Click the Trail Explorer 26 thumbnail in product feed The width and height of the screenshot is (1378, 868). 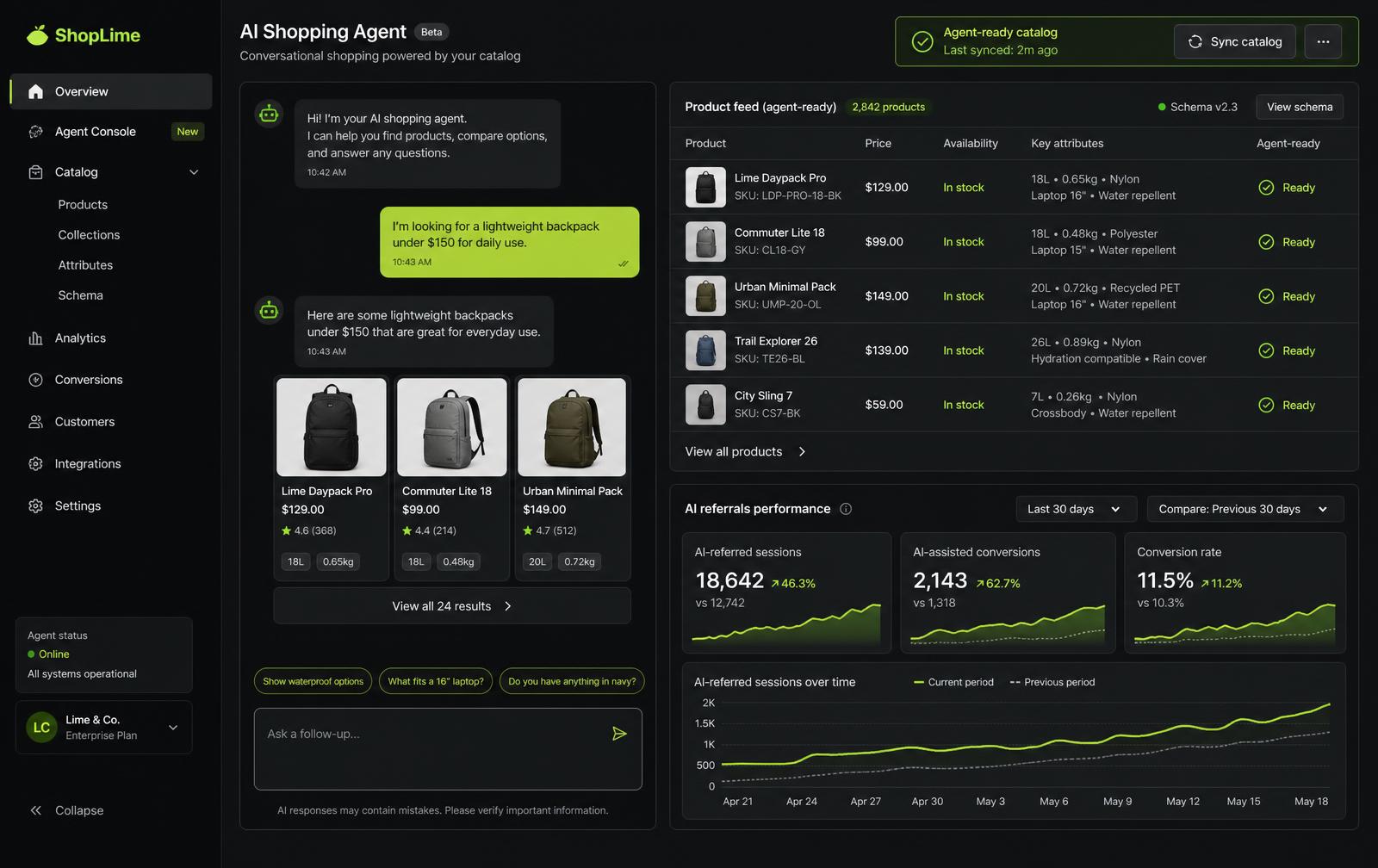(x=705, y=350)
